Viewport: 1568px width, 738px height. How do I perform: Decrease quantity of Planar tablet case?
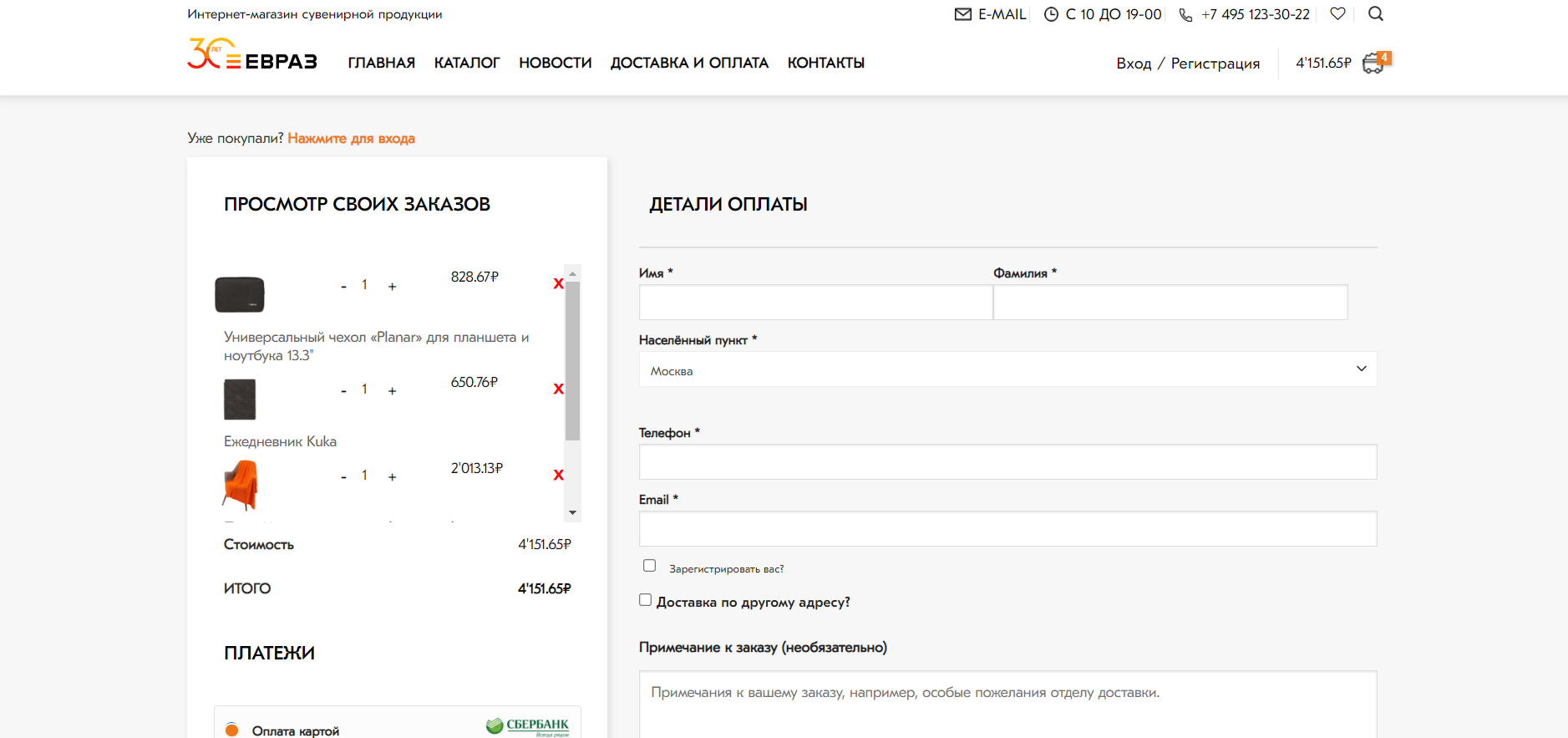coord(343,287)
